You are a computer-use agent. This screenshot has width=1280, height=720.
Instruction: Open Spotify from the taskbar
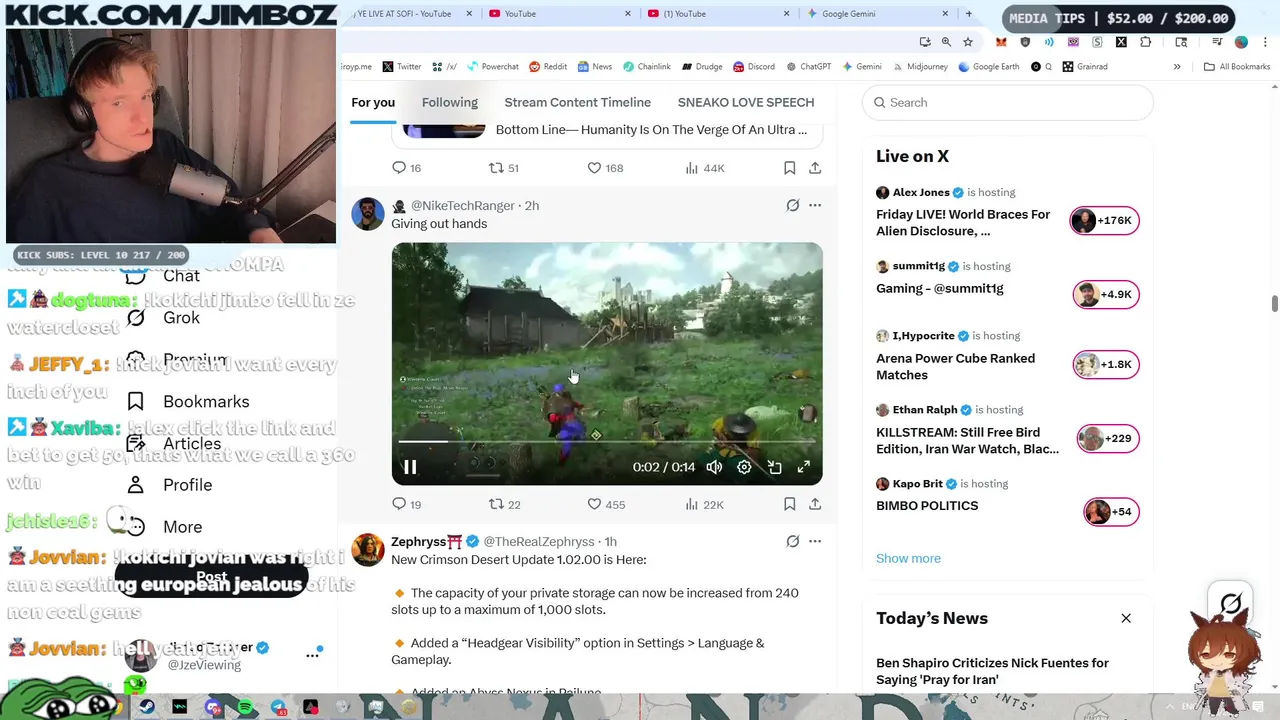click(245, 708)
